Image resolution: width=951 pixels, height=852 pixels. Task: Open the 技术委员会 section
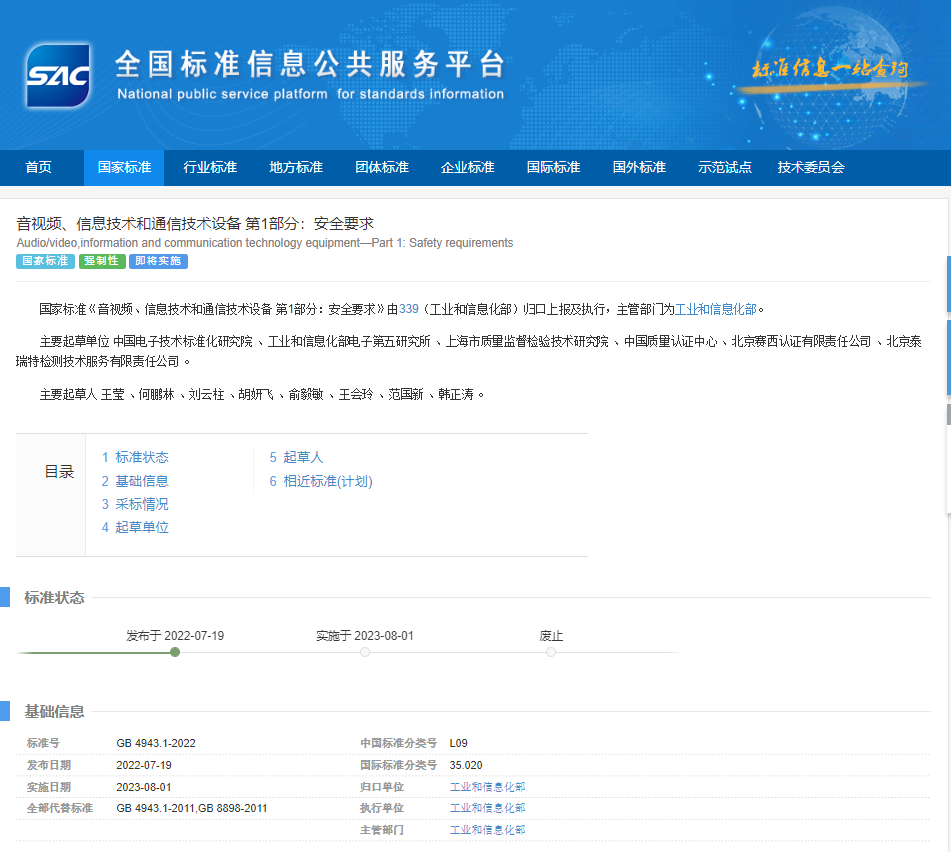(810, 167)
